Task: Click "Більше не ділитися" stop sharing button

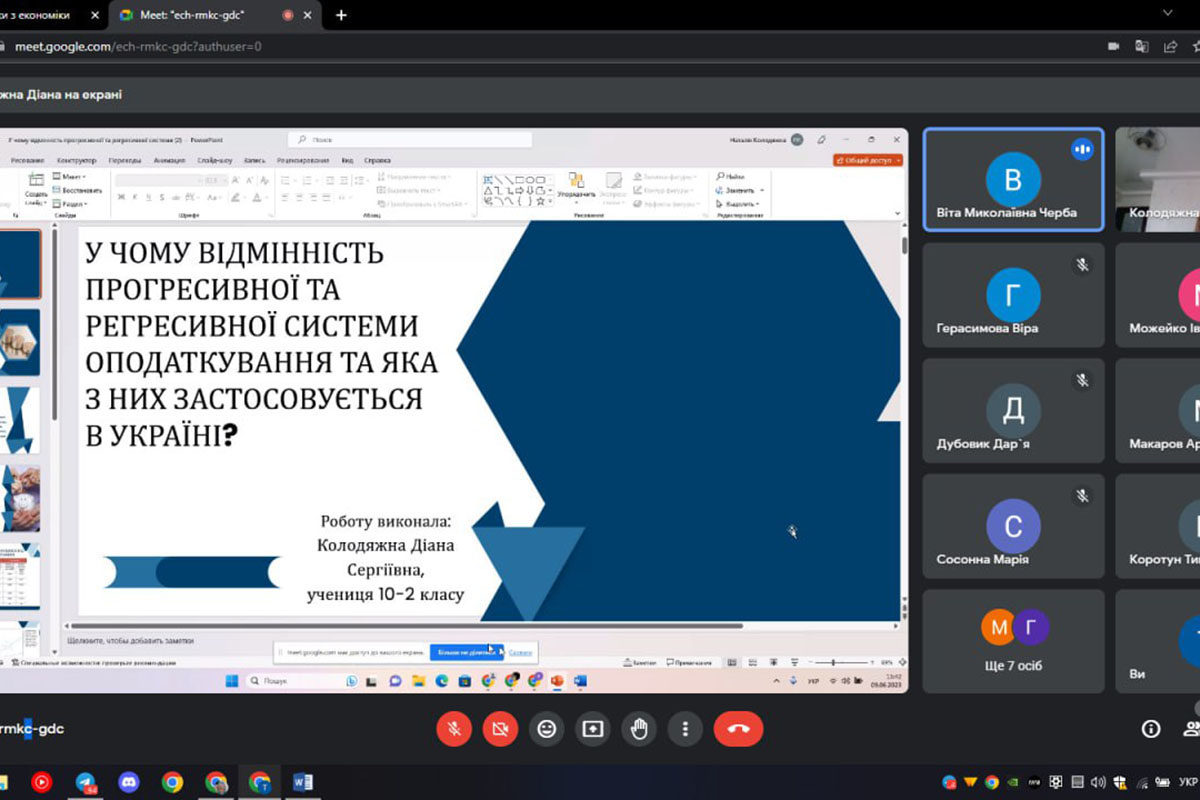Action: [465, 653]
